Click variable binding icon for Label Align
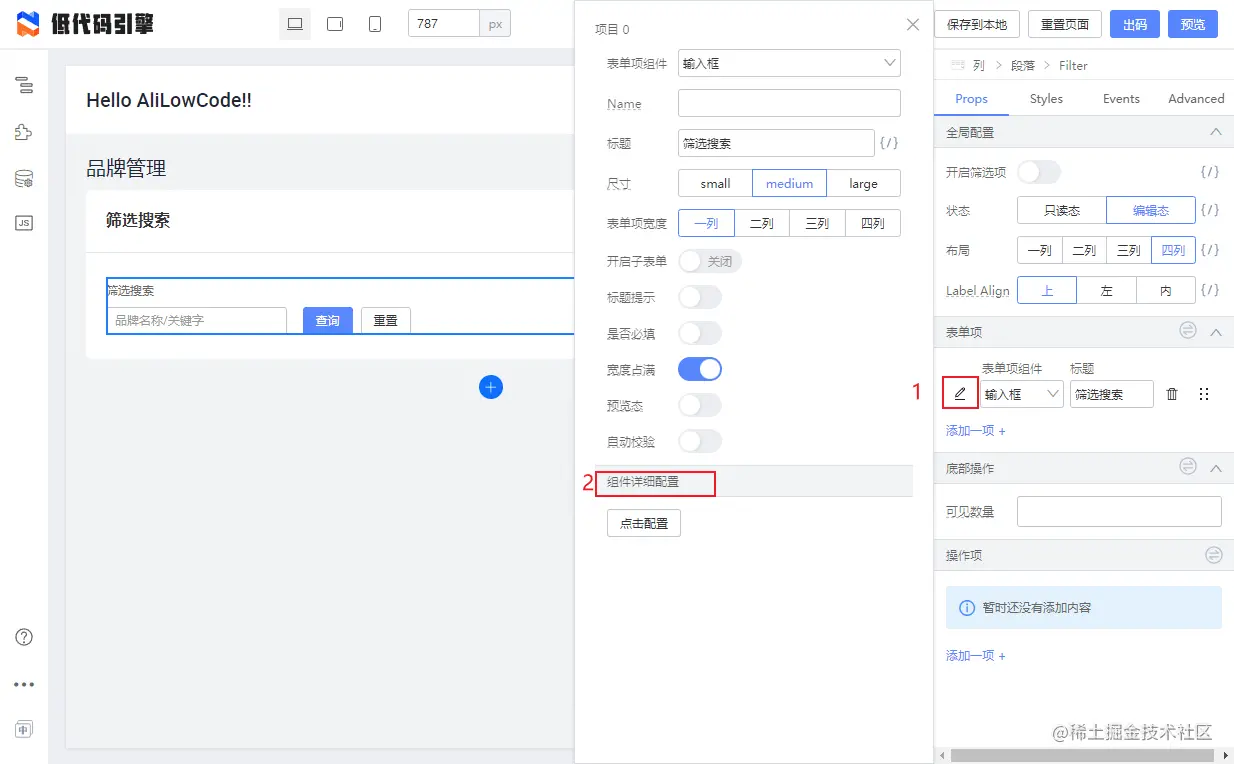This screenshot has height=764, width=1234. [x=1210, y=290]
